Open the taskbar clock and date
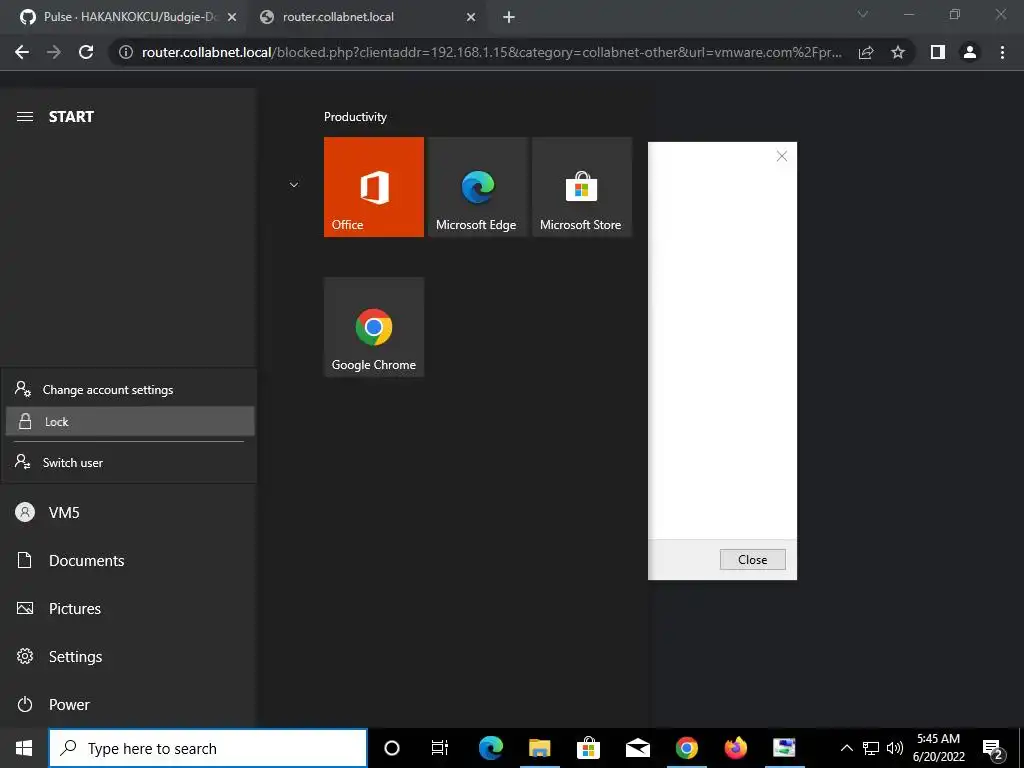Image resolution: width=1024 pixels, height=768 pixels. (938, 748)
